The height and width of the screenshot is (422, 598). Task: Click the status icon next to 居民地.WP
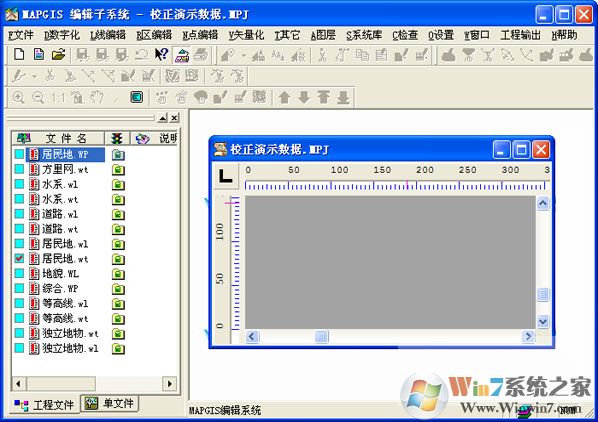pyautogui.click(x=118, y=154)
